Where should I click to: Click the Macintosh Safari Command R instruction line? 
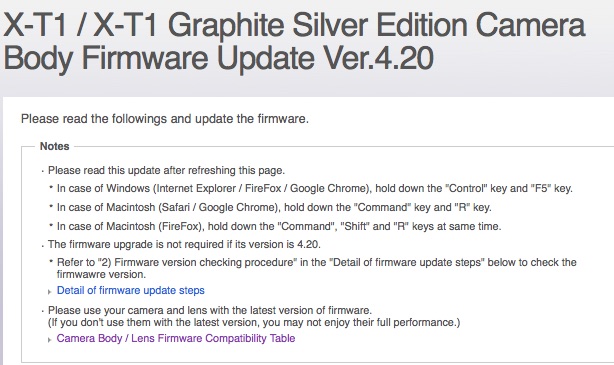274,207
